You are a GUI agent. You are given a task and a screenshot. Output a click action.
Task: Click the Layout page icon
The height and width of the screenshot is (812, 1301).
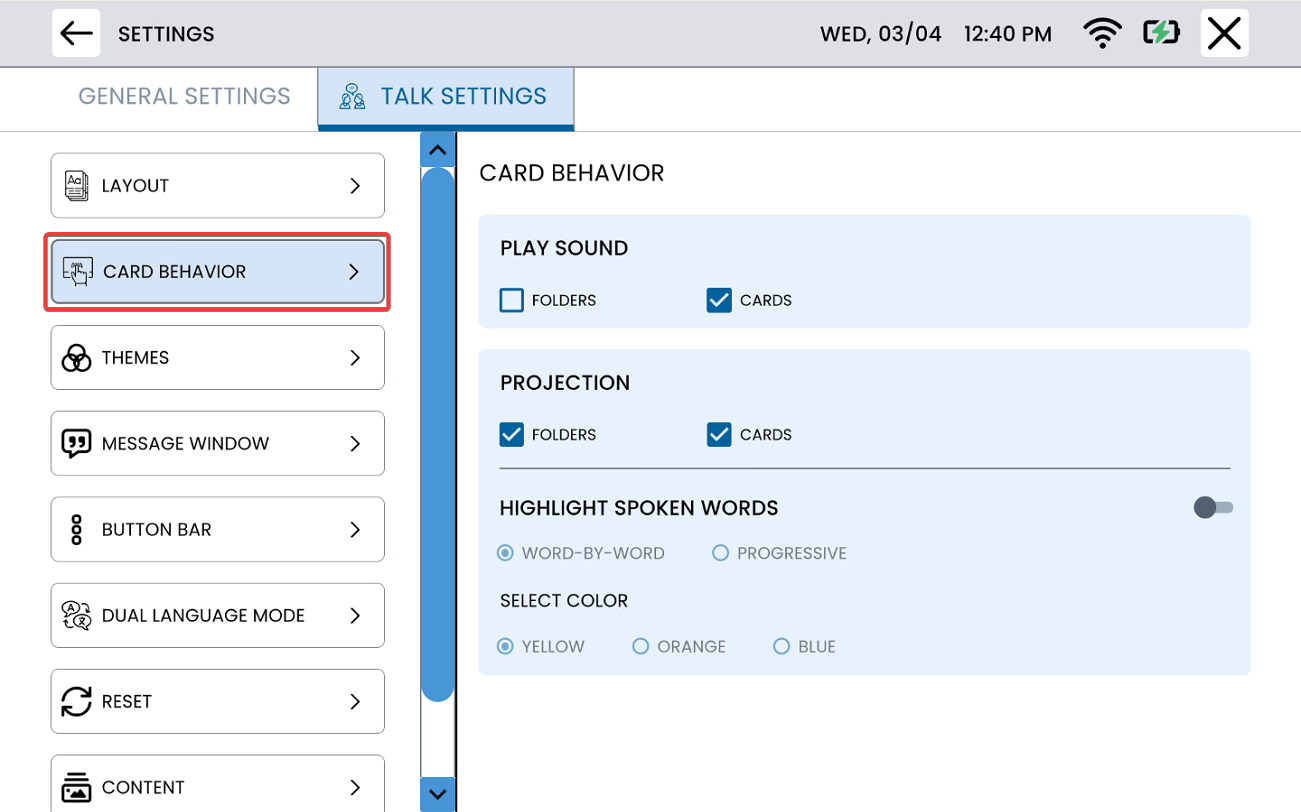coord(76,186)
